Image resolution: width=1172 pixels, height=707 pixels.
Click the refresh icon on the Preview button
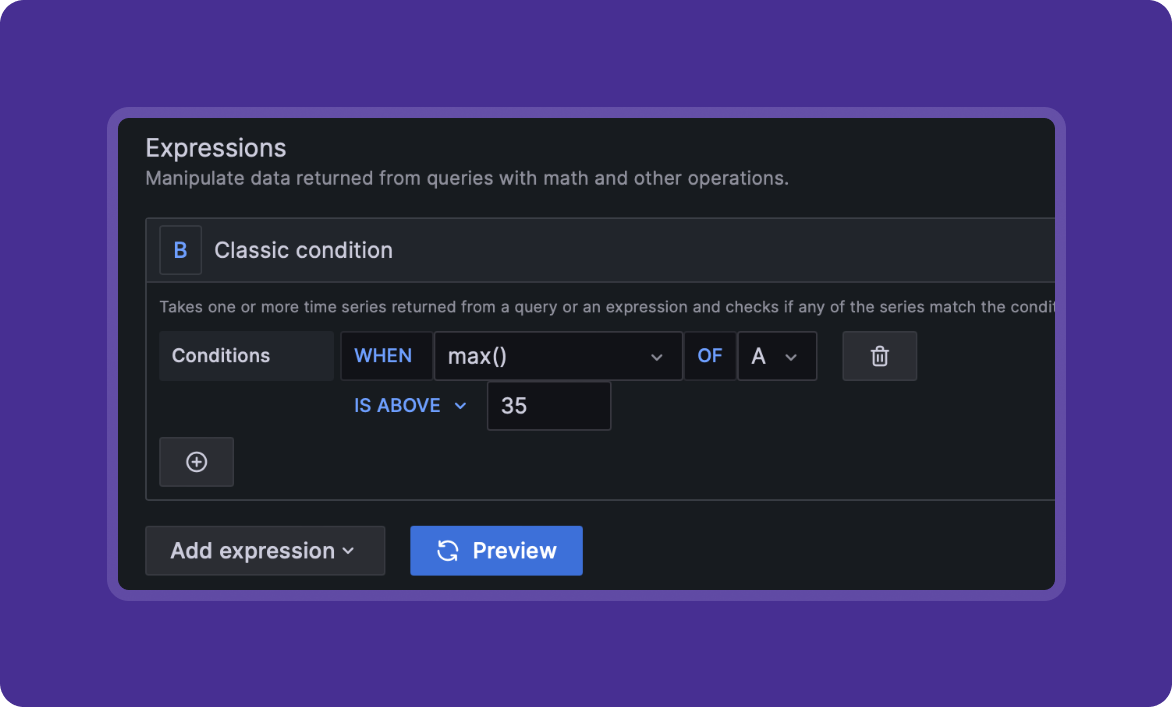click(448, 551)
